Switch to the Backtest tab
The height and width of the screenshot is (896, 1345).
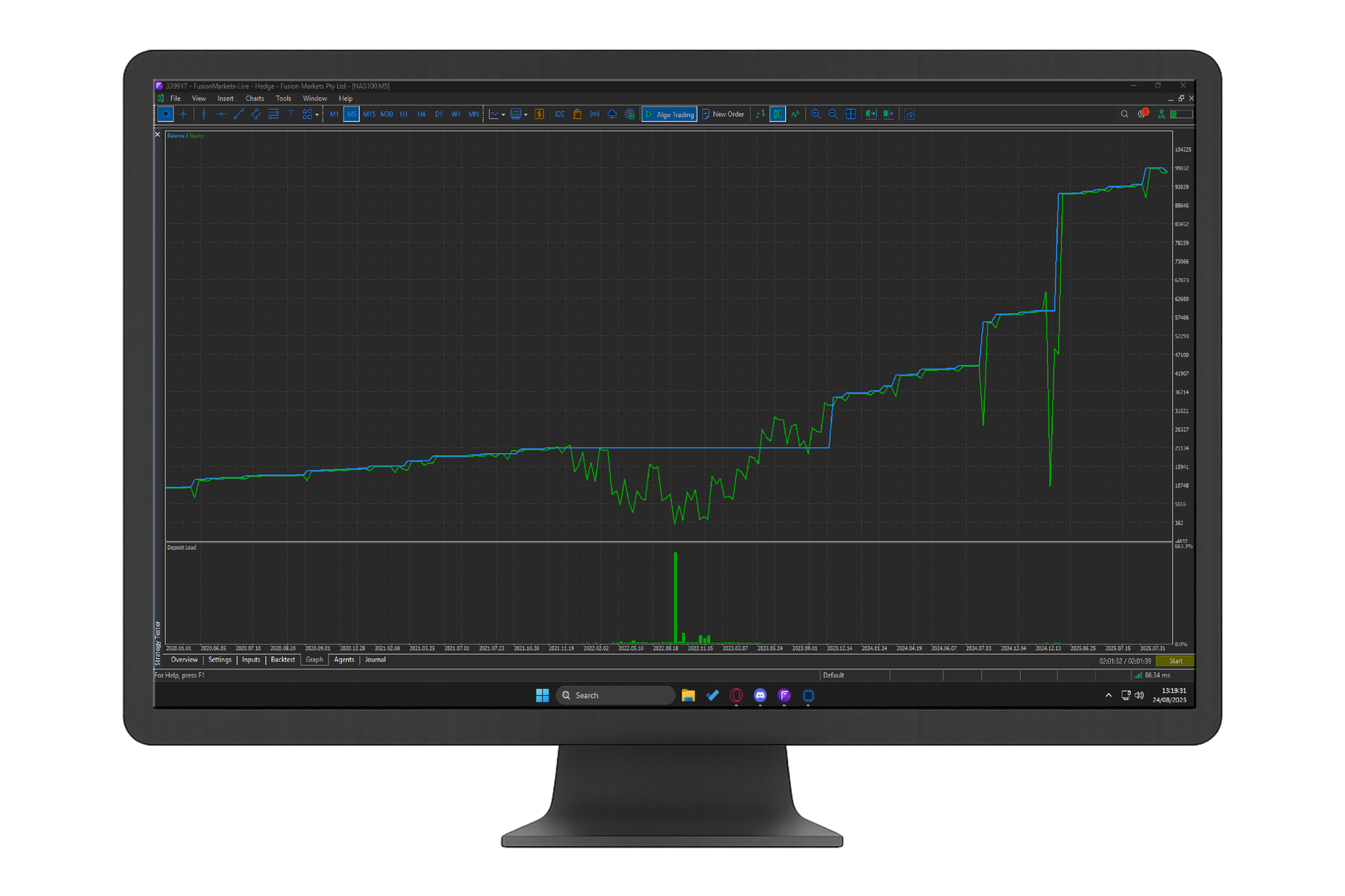283,660
